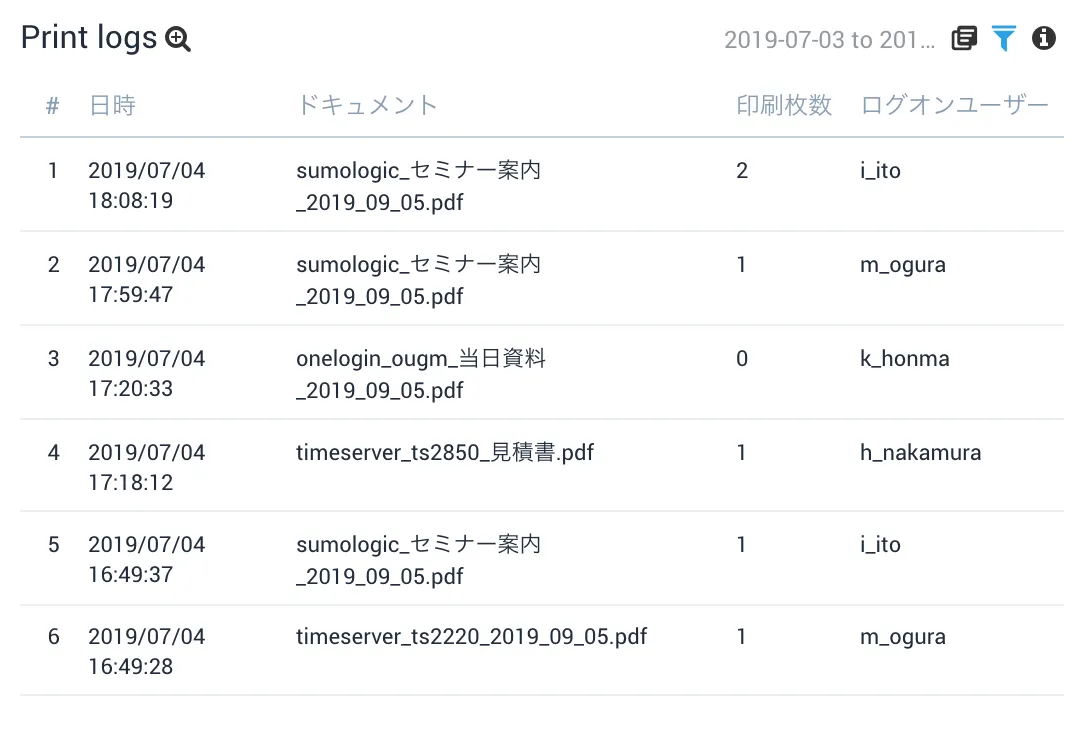Screen dimensions: 1084x736
Task: Select timestamp 2019/07/04 17:59:47
Action: [147, 279]
